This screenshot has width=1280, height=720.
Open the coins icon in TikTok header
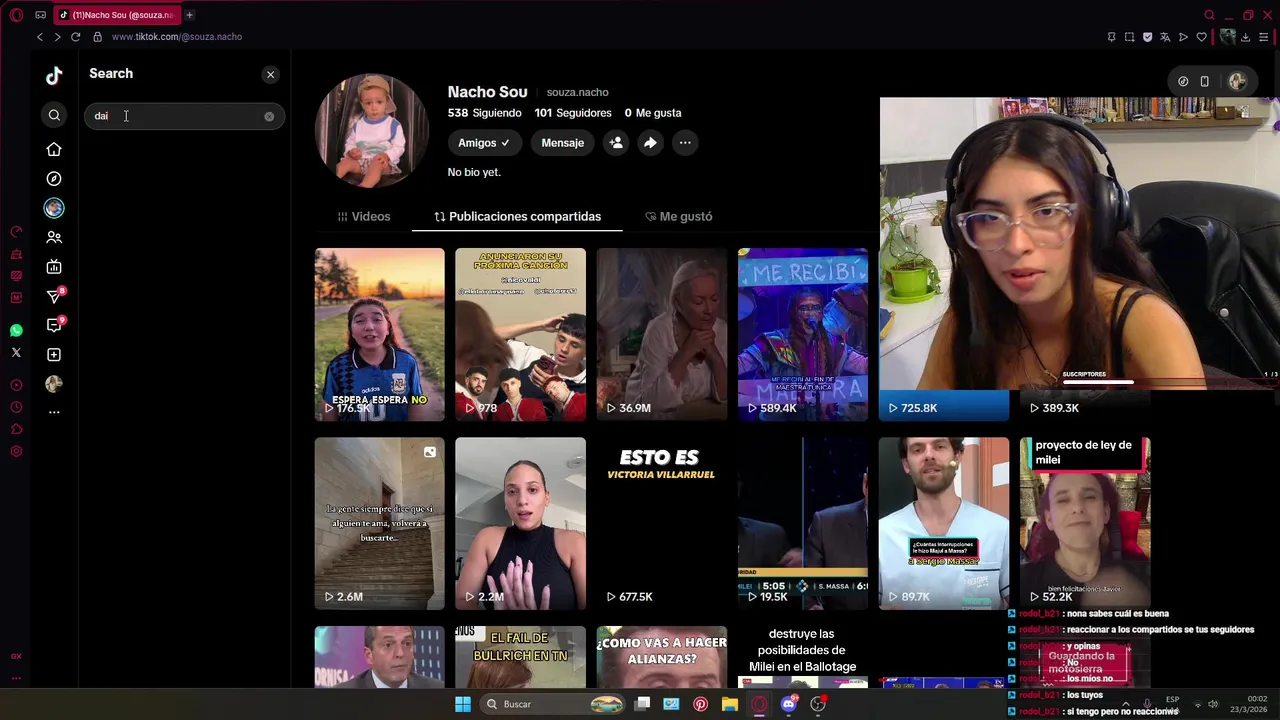pos(1183,82)
